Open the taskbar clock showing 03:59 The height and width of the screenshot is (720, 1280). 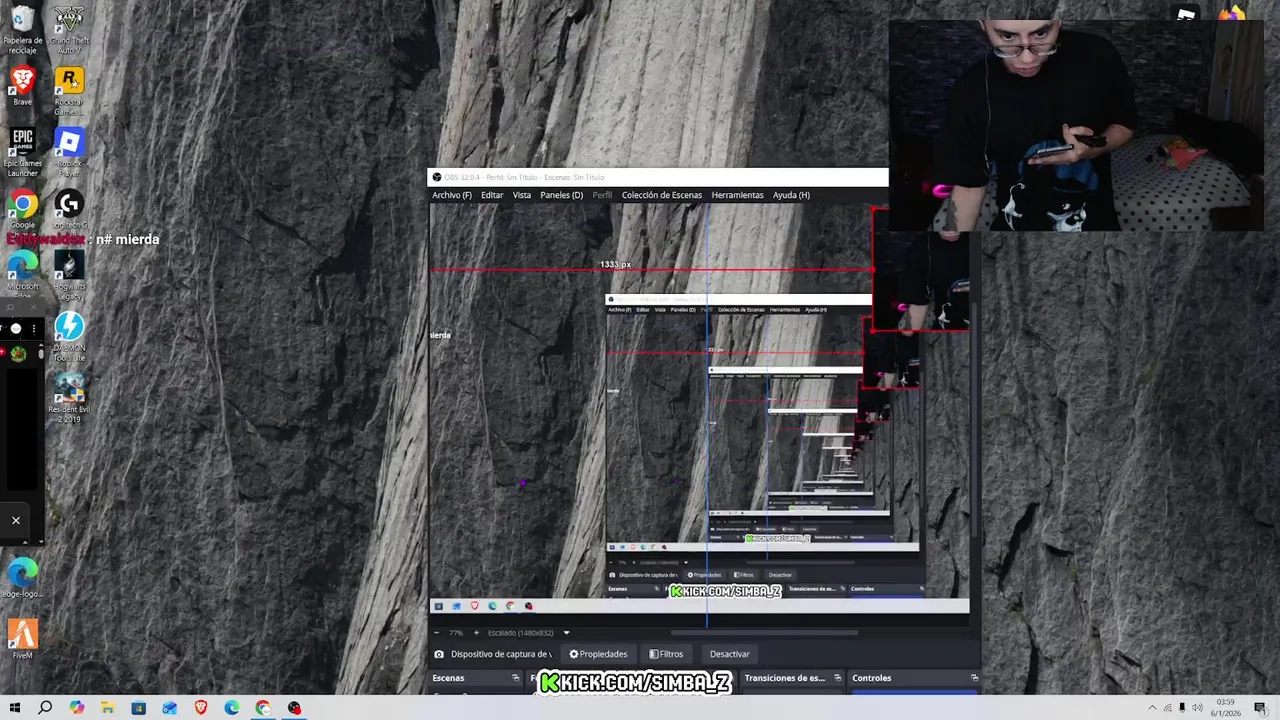tap(1225, 708)
